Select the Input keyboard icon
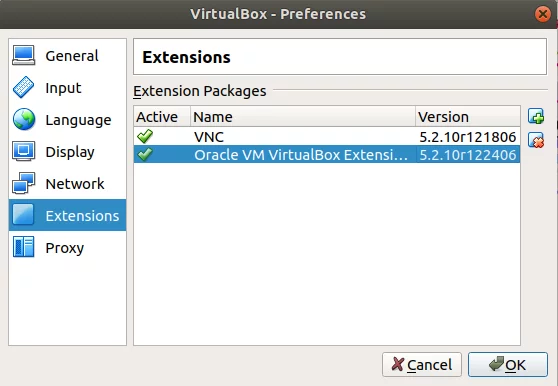 [x=23, y=87]
